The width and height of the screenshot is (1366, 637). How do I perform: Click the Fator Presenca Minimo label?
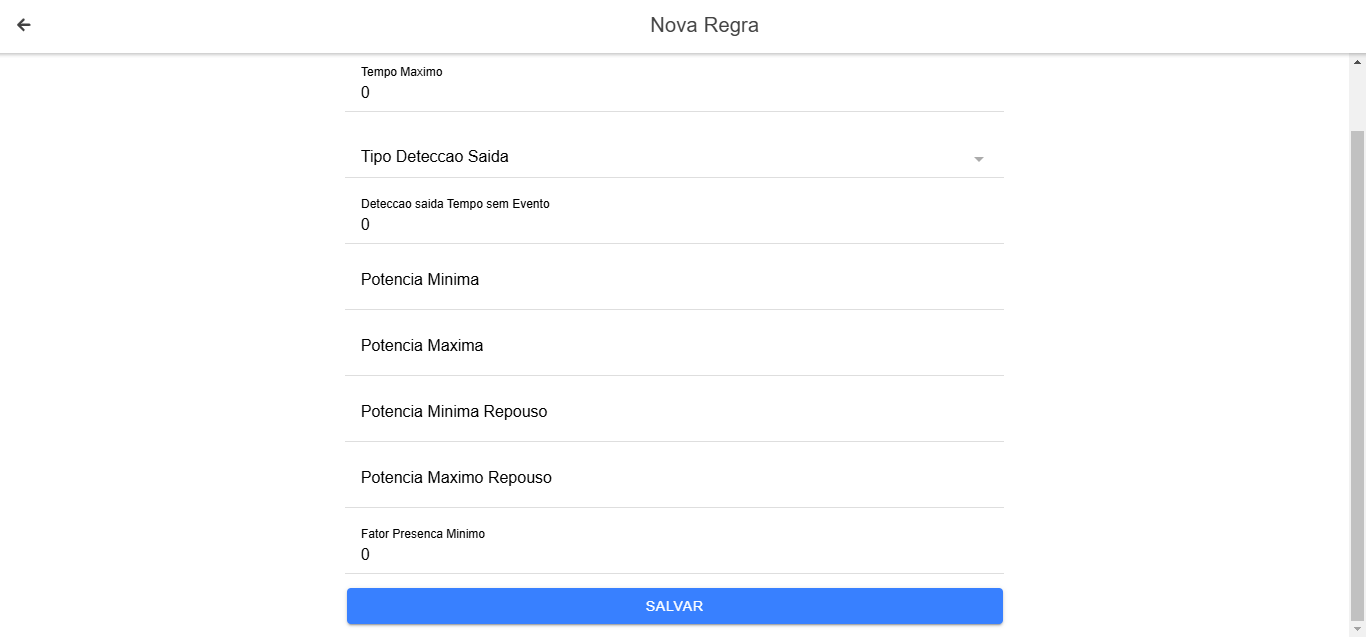(x=422, y=534)
